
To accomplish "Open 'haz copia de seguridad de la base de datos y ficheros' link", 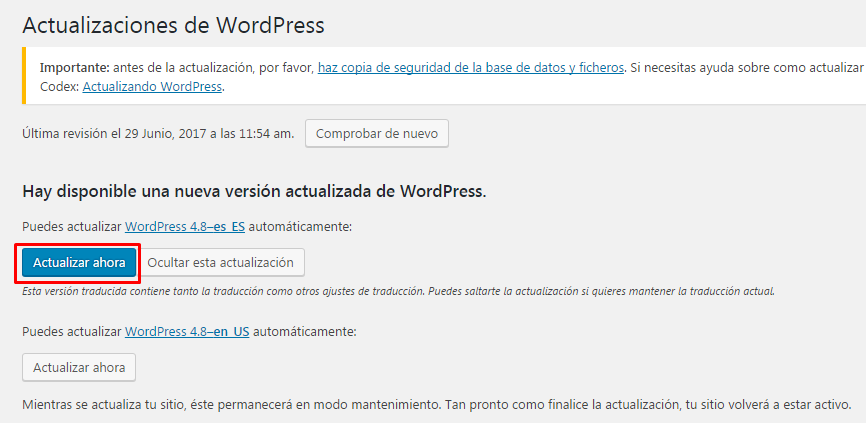I will click(471, 68).
